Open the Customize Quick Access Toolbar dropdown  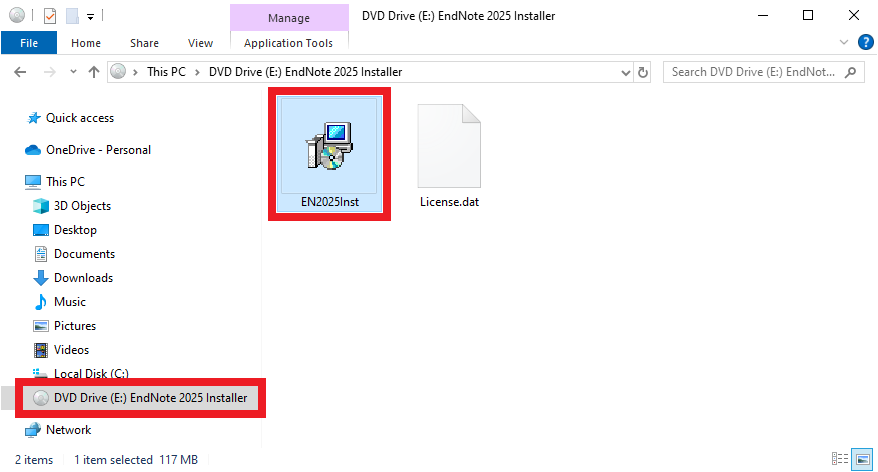tap(90, 16)
